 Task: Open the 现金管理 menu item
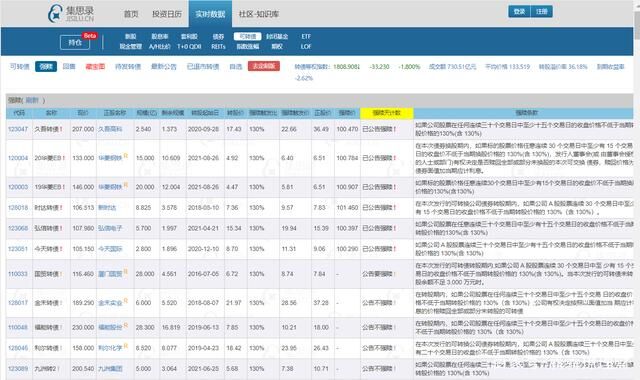(x=131, y=47)
